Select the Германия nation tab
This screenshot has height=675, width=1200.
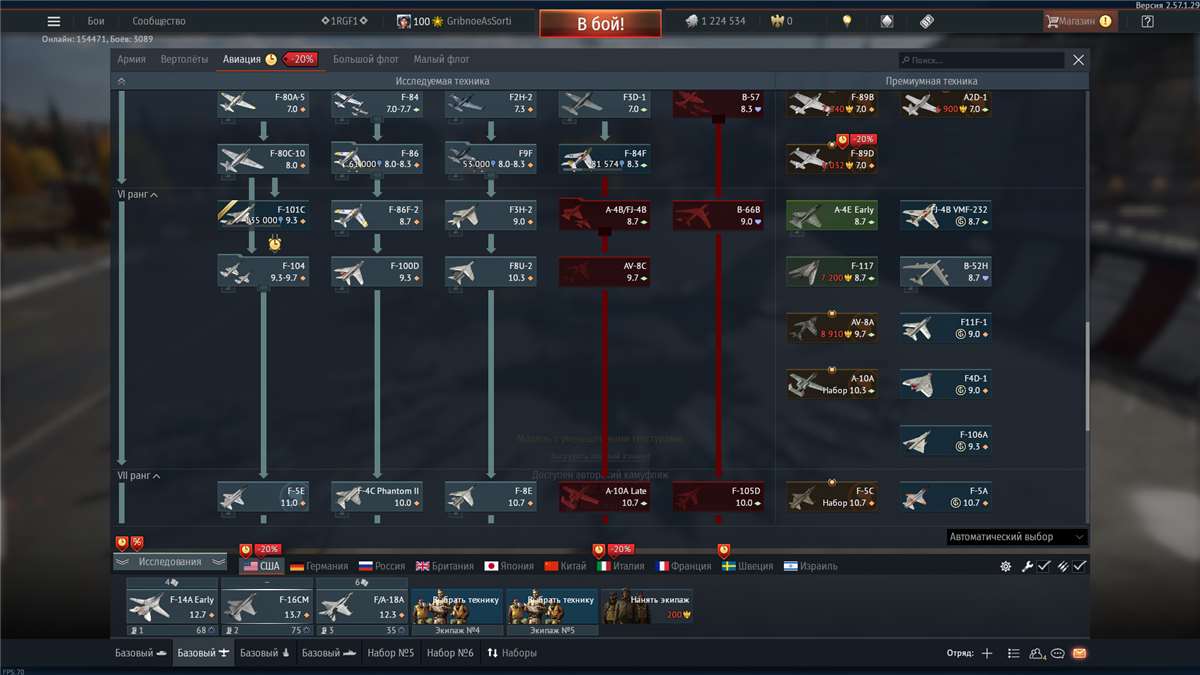[319, 566]
